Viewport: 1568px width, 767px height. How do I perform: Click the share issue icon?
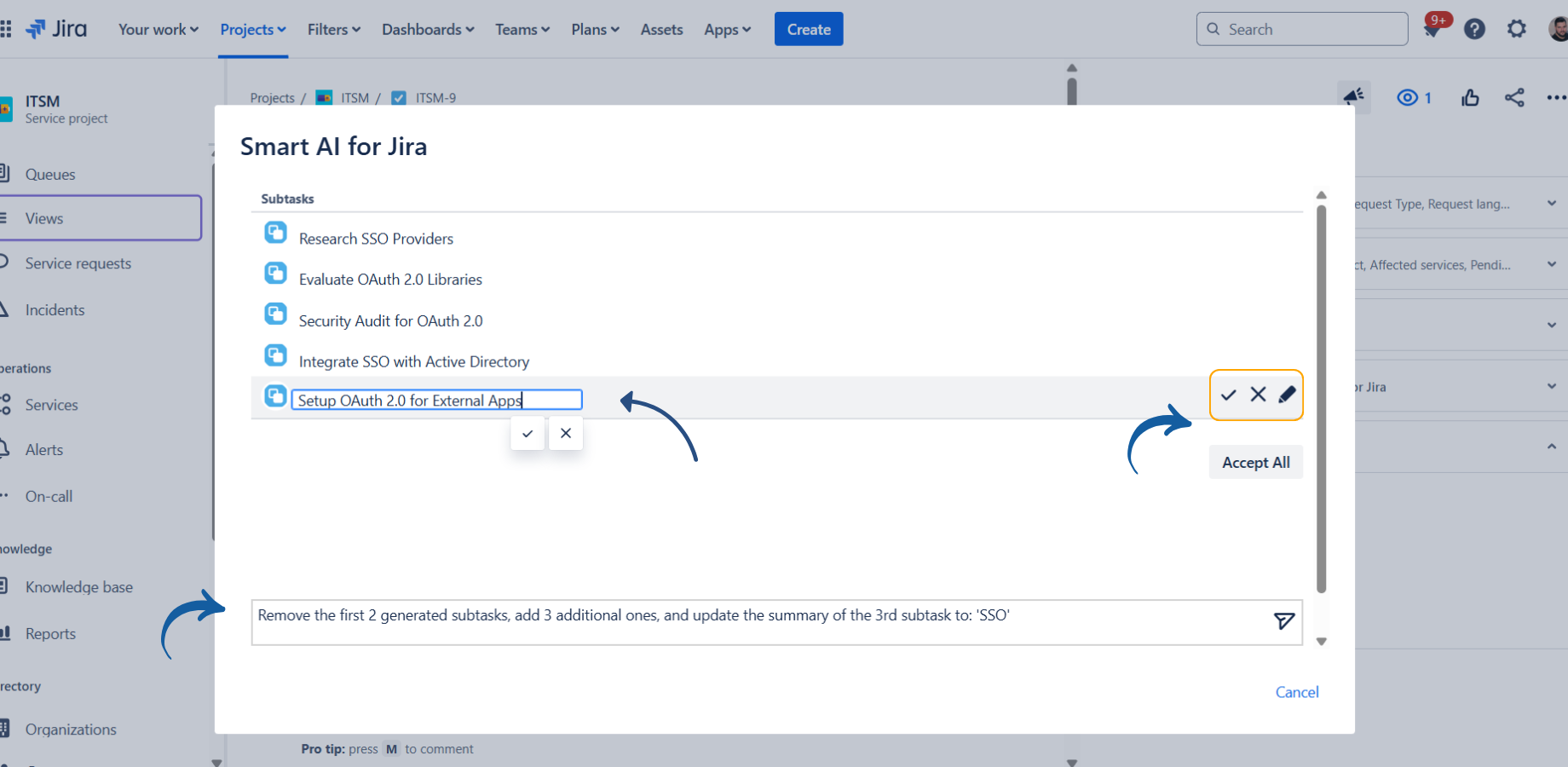point(1514,98)
